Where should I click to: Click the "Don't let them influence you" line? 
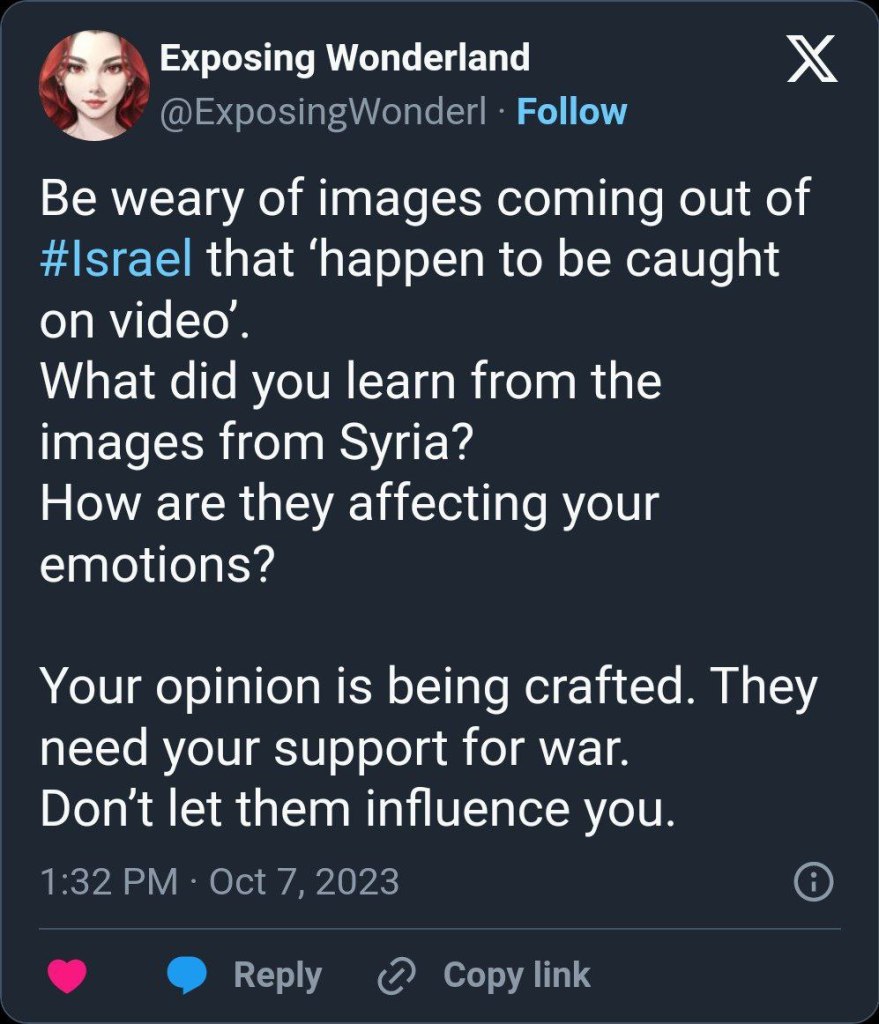coord(358,810)
